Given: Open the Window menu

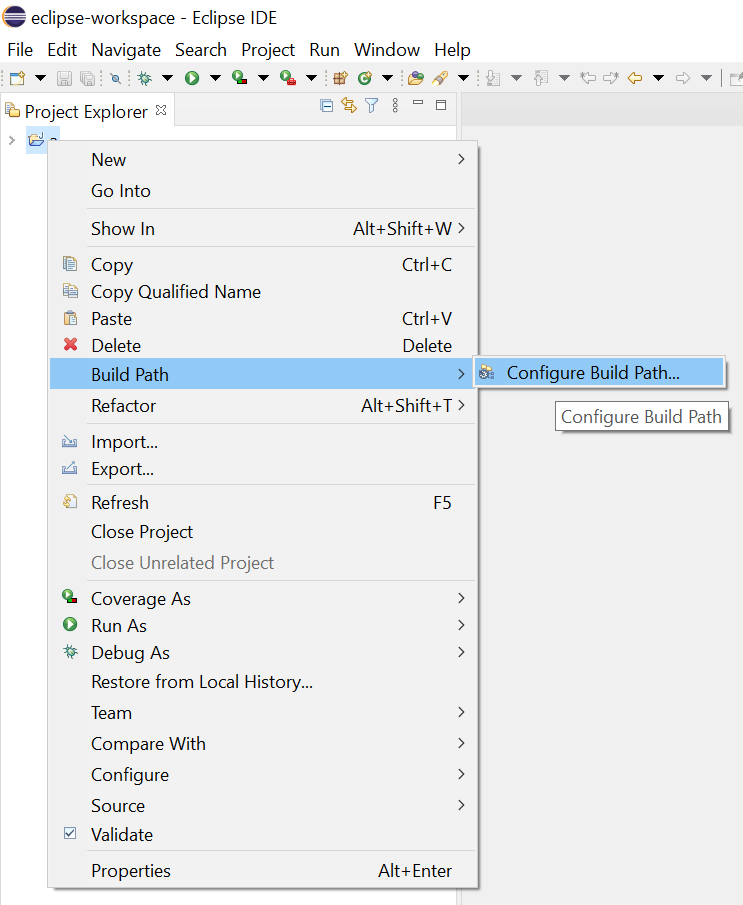Looking at the screenshot, I should click(387, 50).
